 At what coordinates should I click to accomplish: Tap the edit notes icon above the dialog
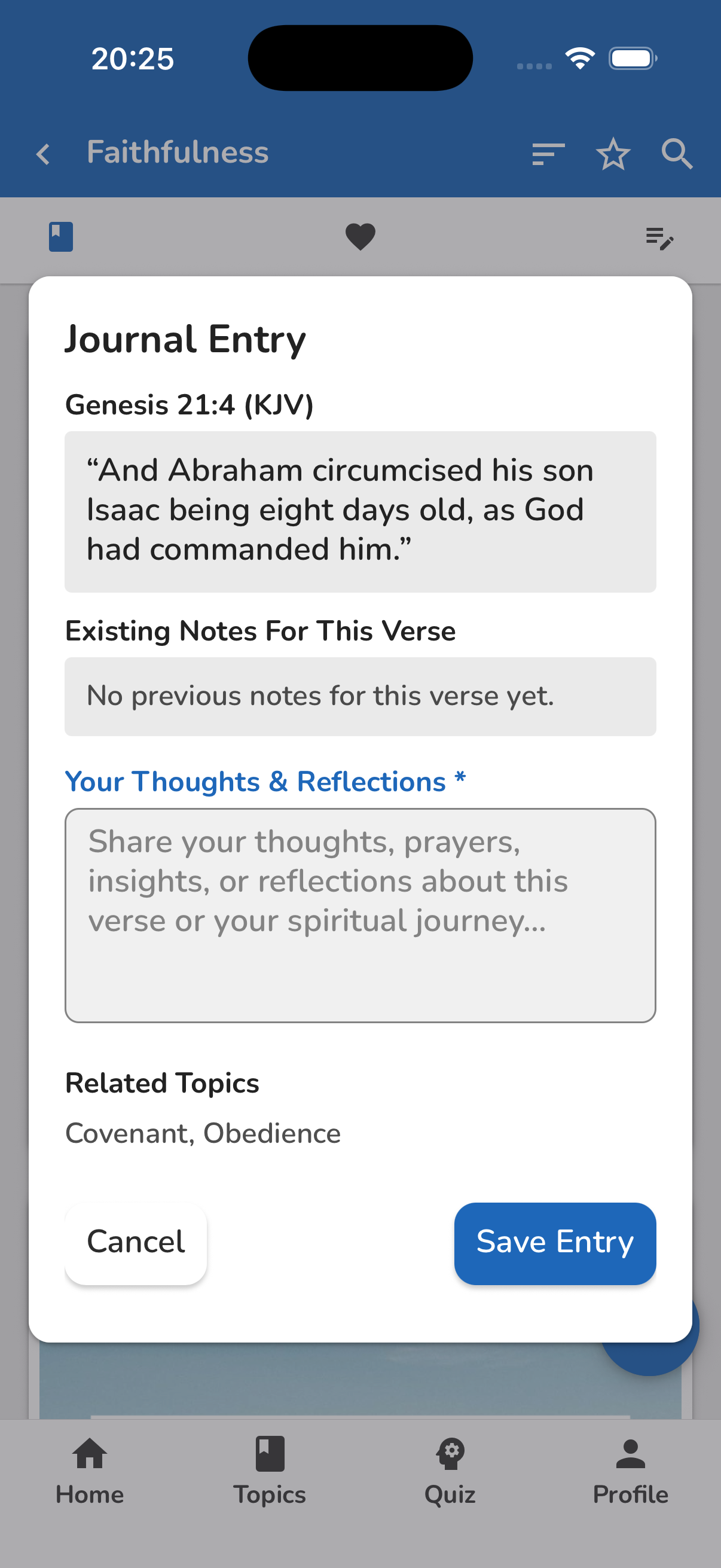(x=660, y=238)
